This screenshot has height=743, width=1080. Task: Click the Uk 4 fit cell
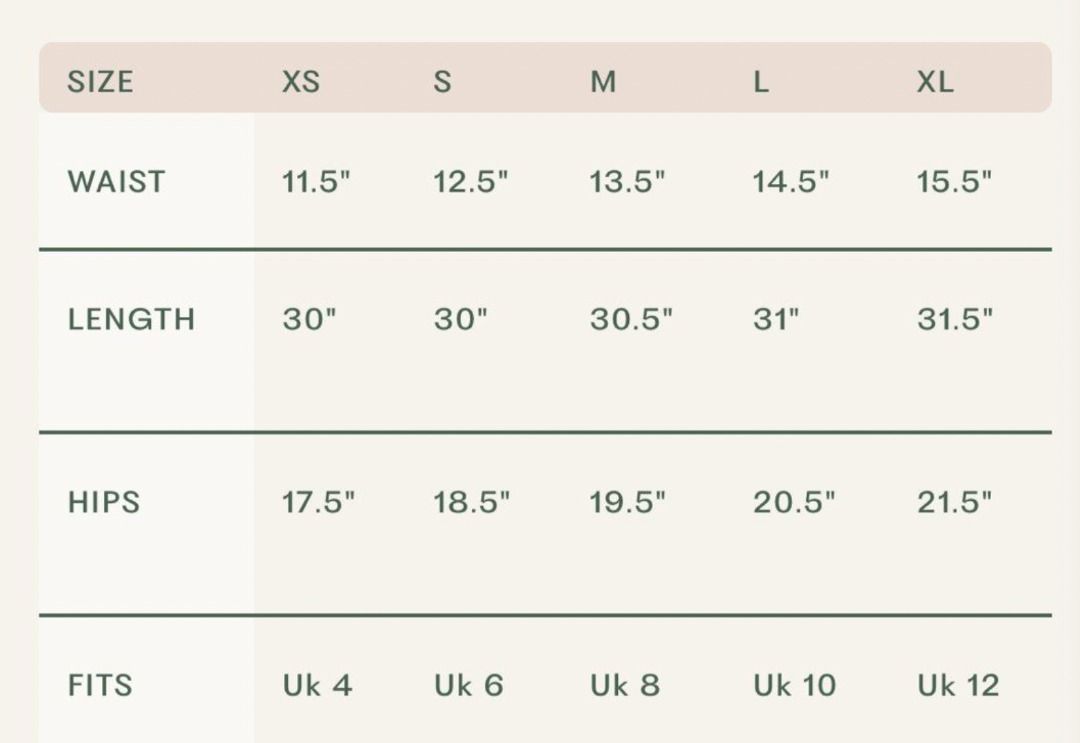[317, 685]
